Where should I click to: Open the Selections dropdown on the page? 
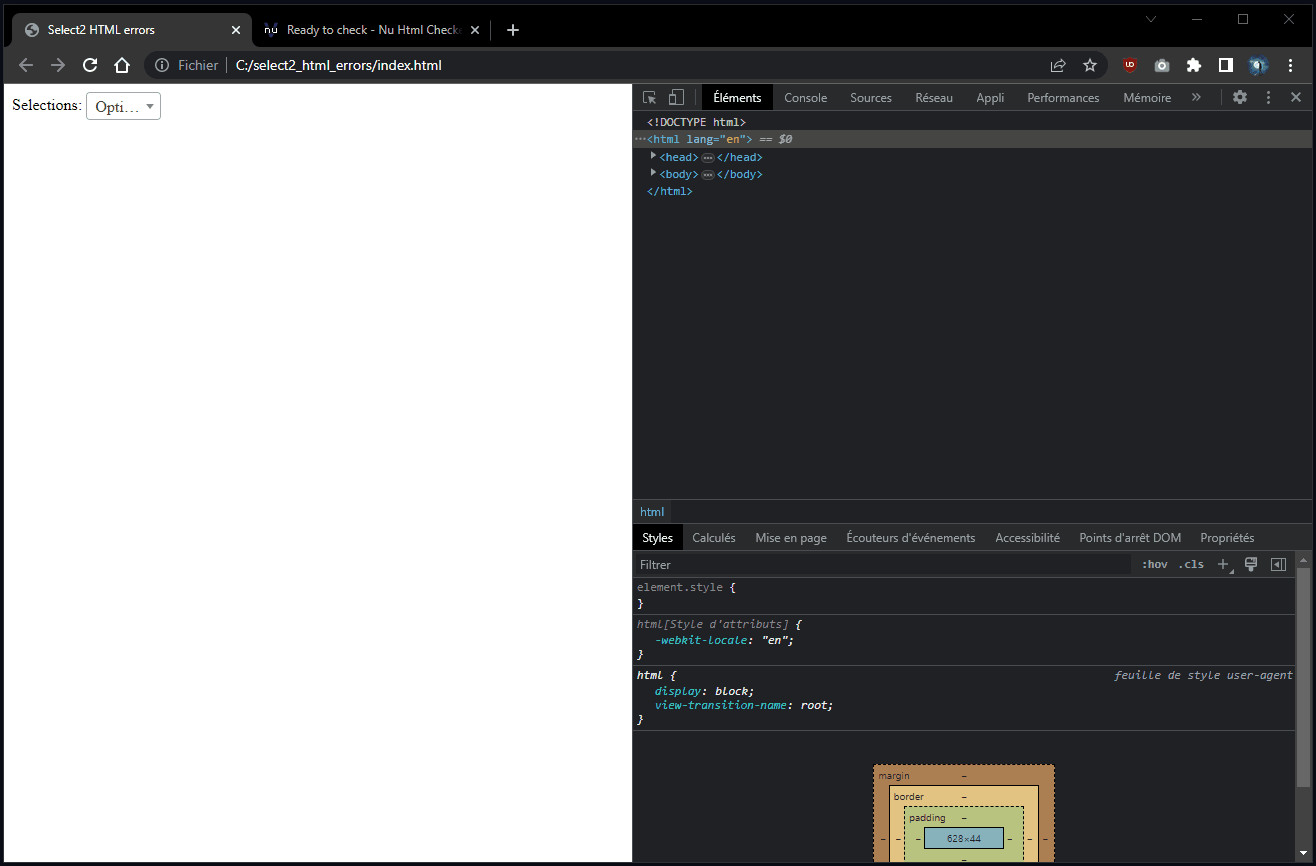pos(123,106)
